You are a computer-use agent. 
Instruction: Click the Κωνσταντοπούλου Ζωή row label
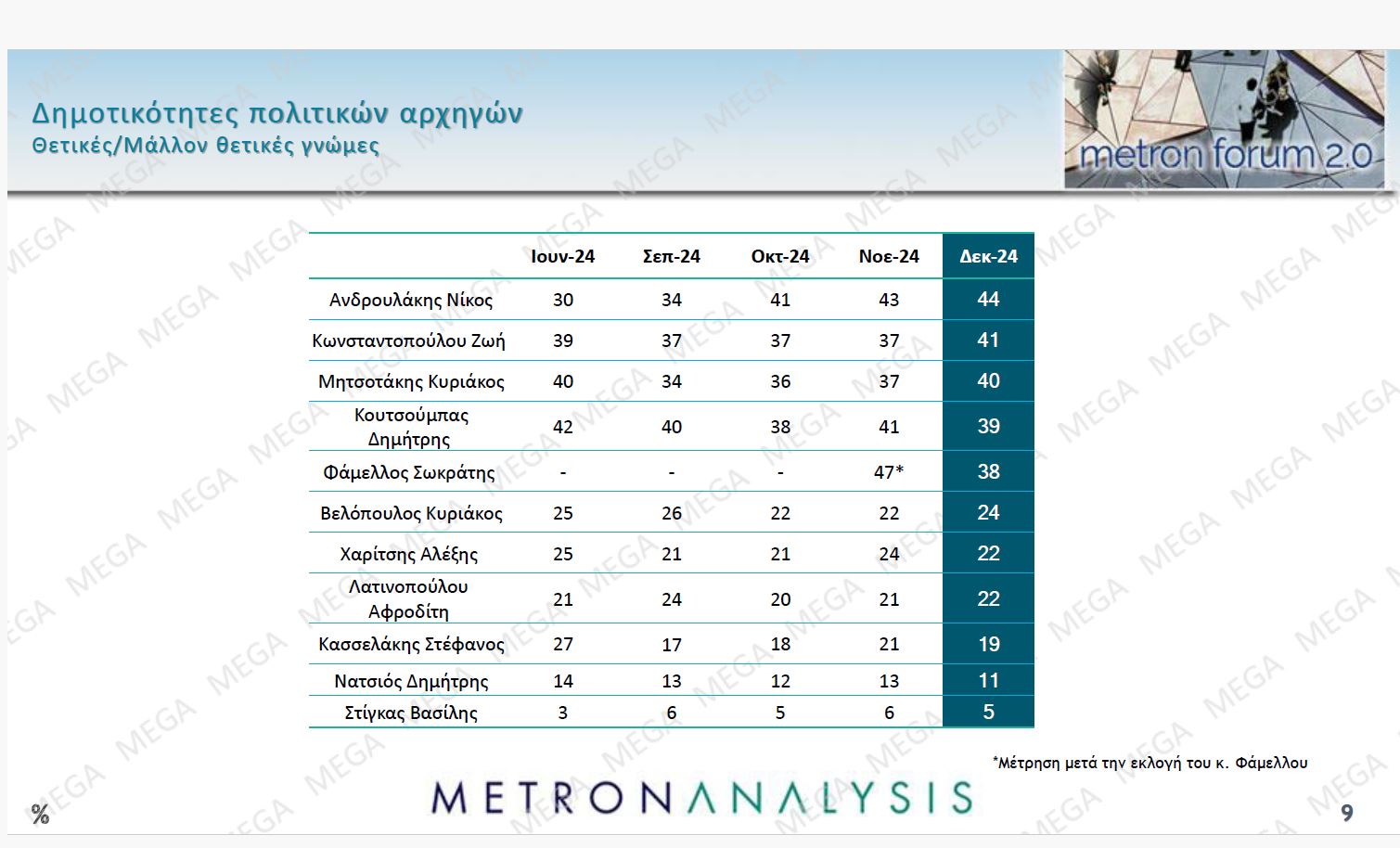coord(408,340)
